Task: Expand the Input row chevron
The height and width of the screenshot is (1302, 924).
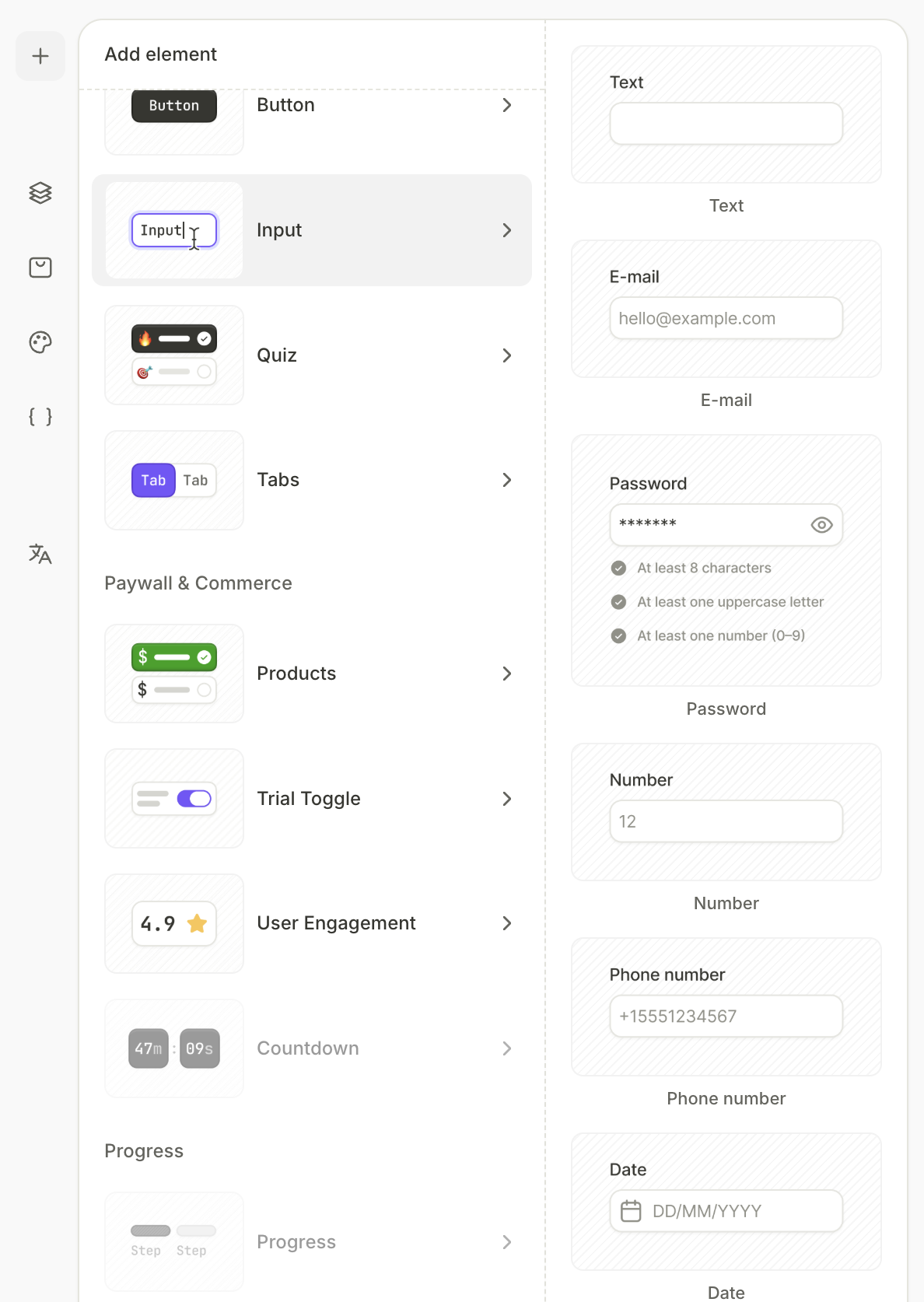Action: point(507,230)
